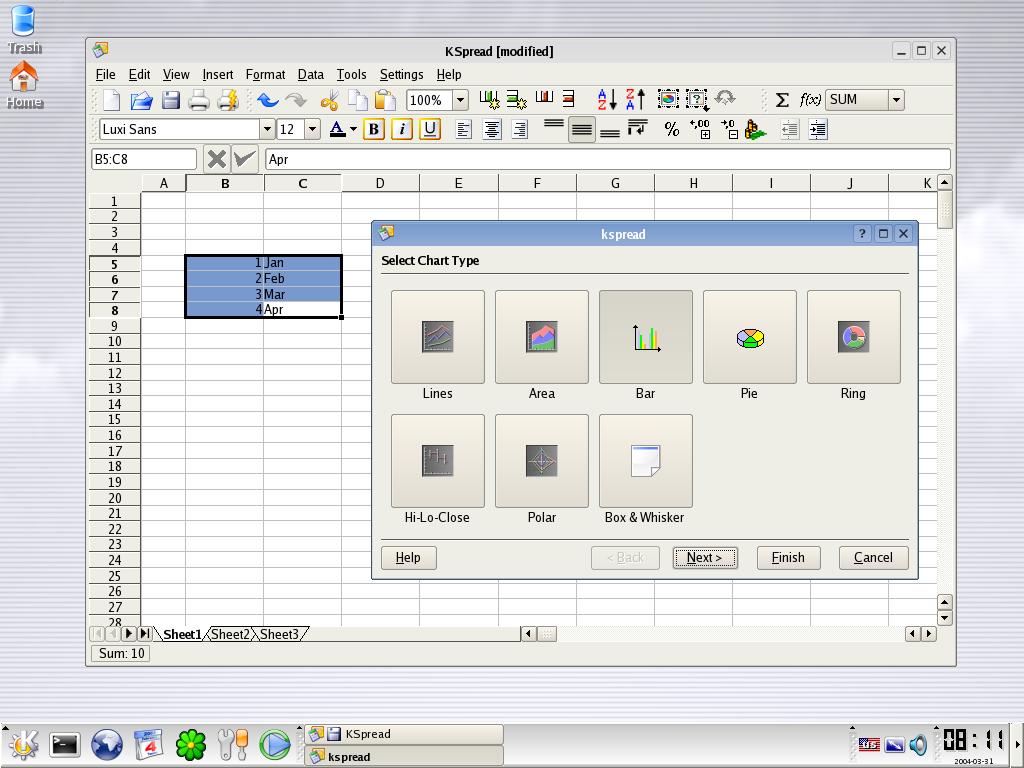Toggle multi-row text wrapping
Image resolution: width=1024 pixels, height=768 pixels.
[637, 128]
